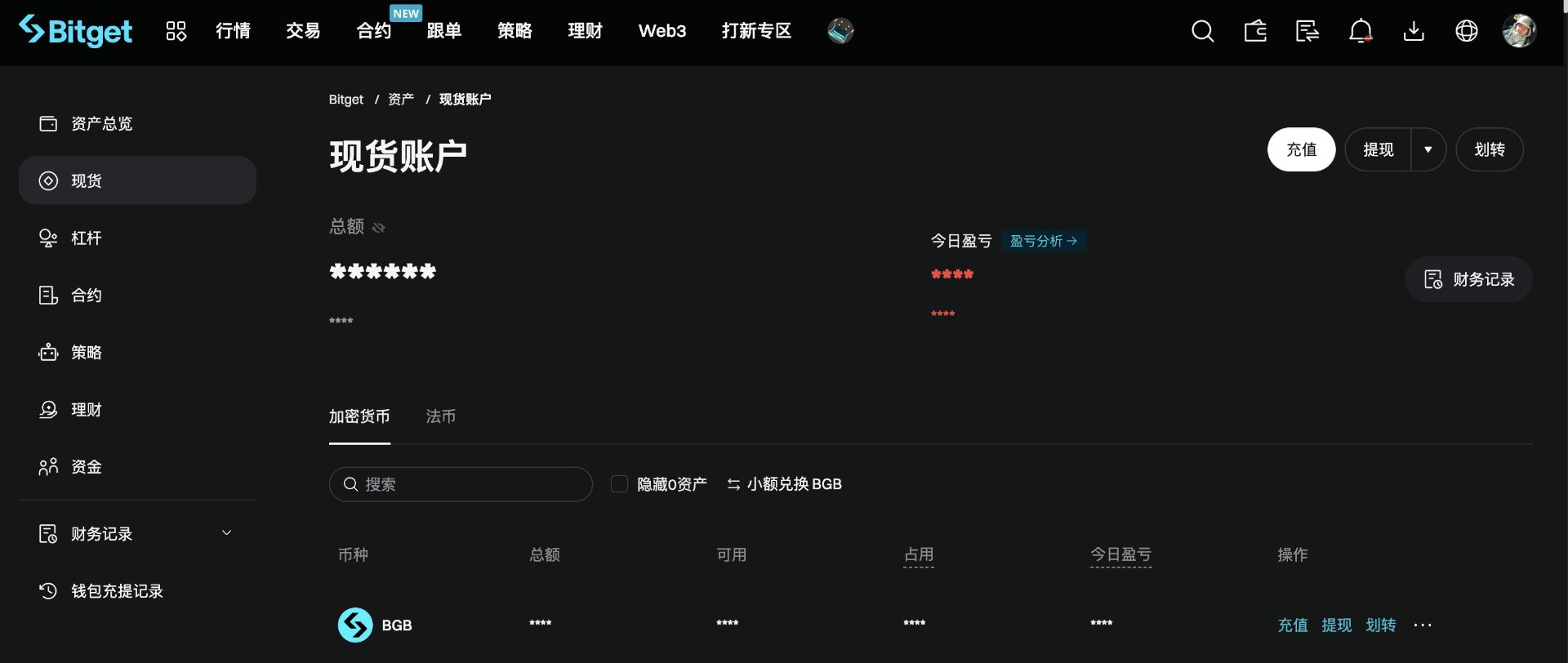Click the 币种 column header

(353, 555)
